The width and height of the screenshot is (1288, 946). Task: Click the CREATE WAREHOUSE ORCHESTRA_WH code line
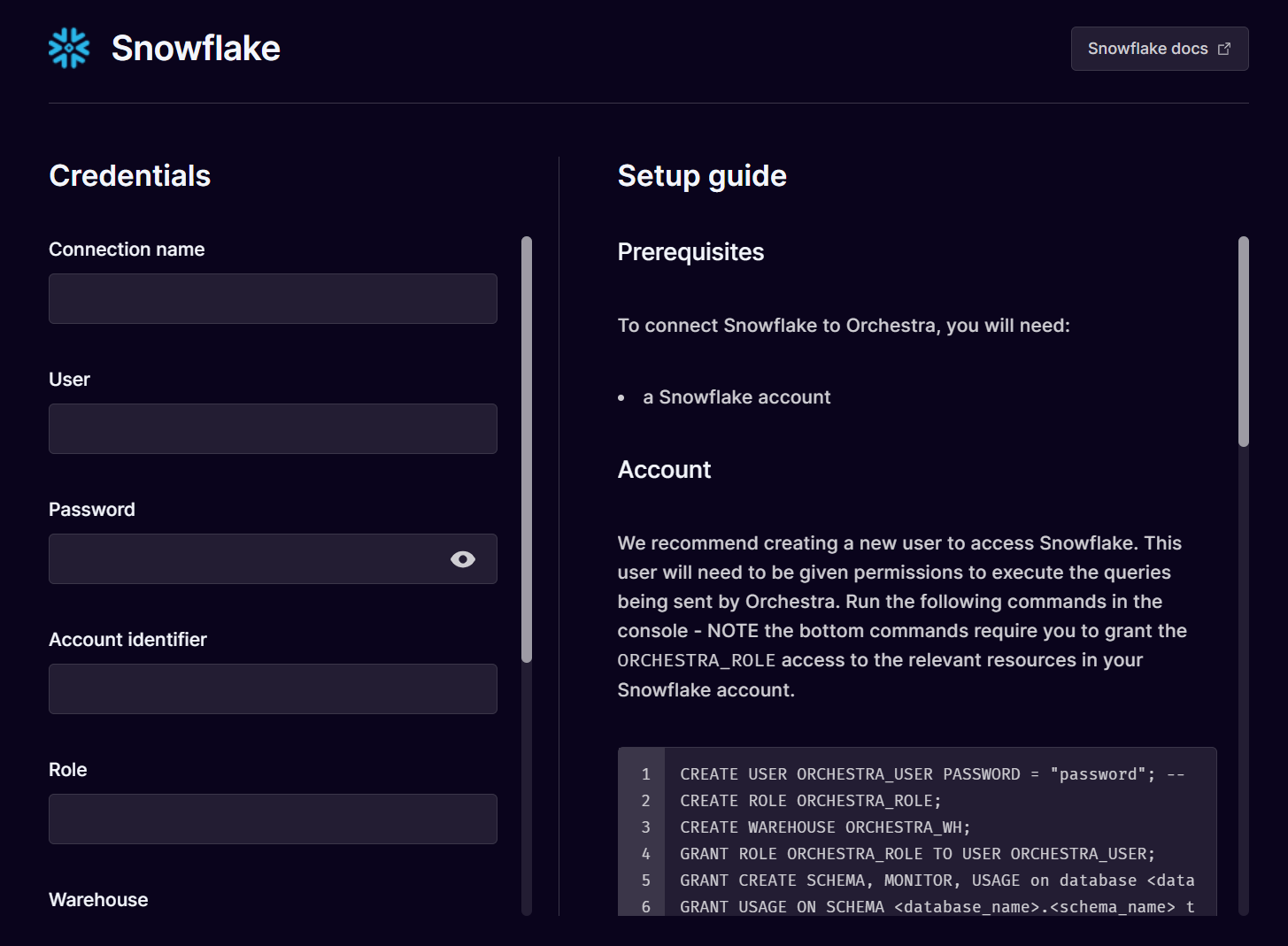click(x=825, y=827)
